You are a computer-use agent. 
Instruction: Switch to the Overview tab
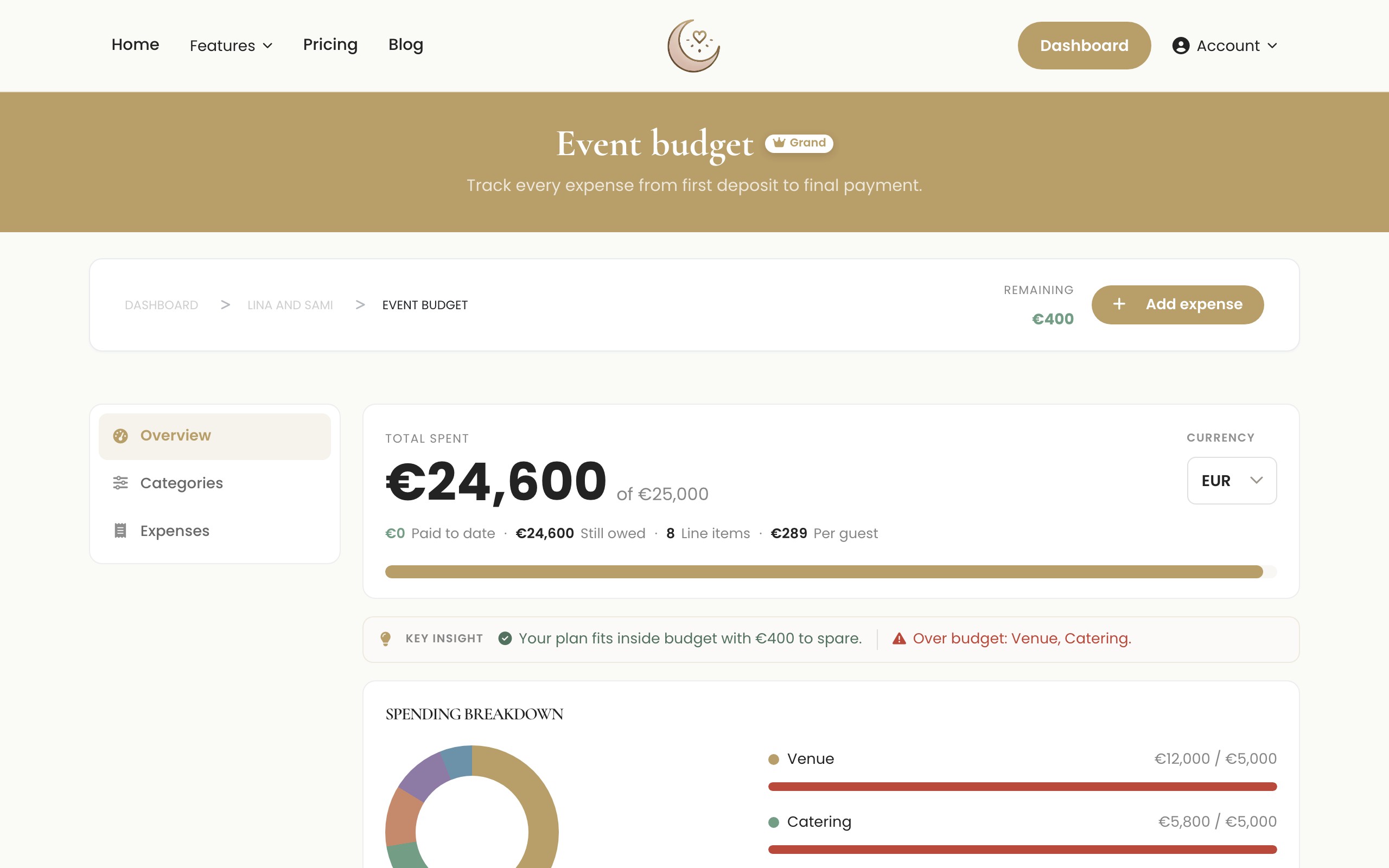point(215,436)
